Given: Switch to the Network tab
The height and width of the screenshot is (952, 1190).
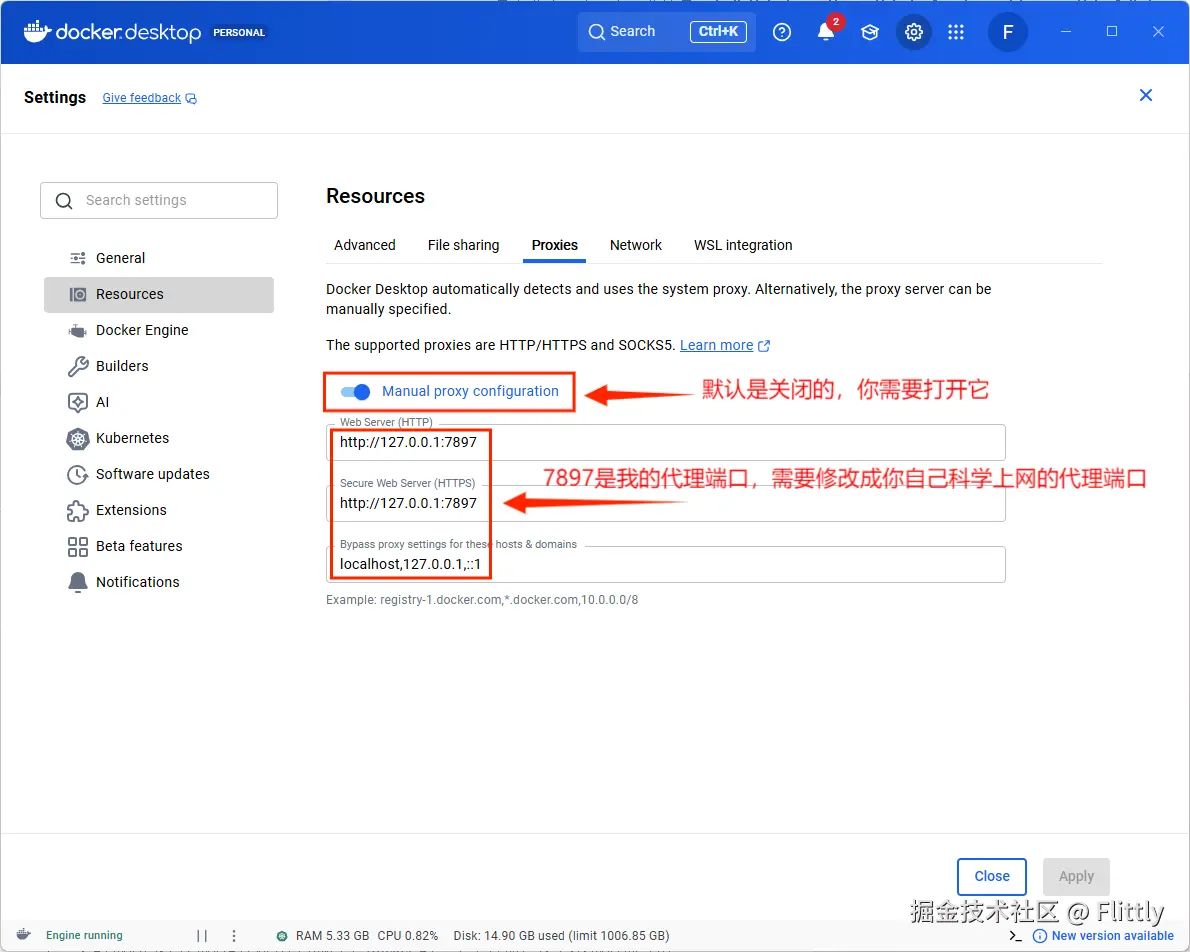Looking at the screenshot, I should click(x=635, y=245).
